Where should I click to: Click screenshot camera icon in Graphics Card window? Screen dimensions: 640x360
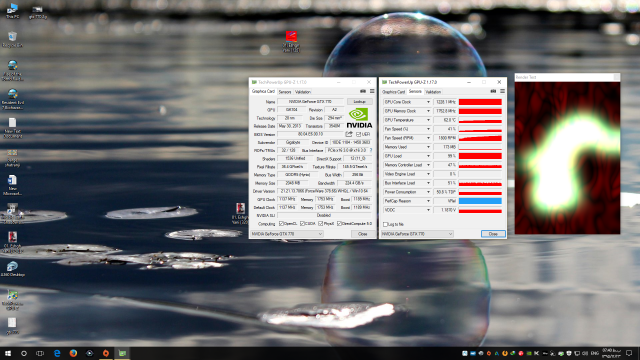[x=362, y=91]
